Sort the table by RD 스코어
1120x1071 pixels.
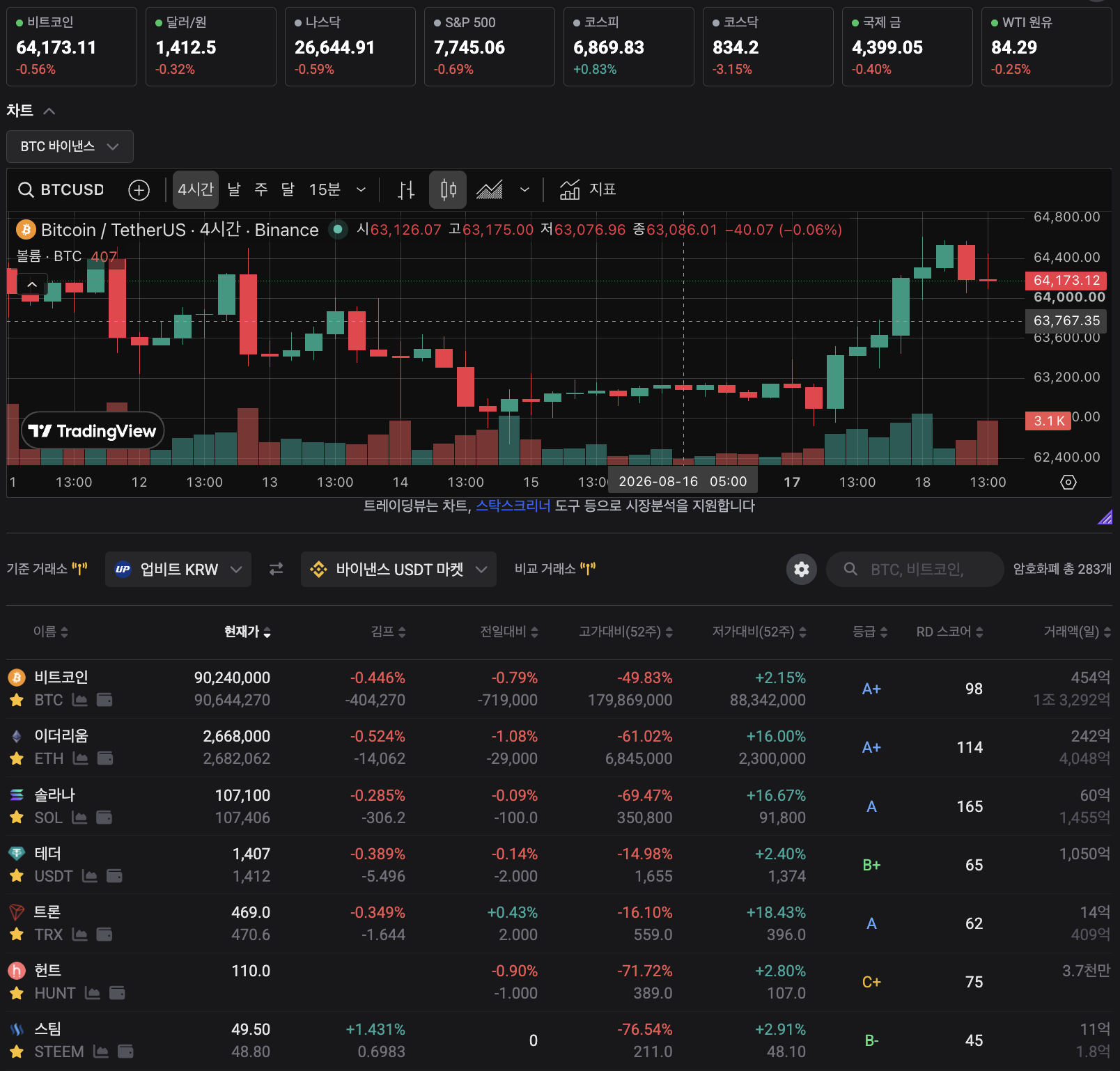(x=949, y=632)
